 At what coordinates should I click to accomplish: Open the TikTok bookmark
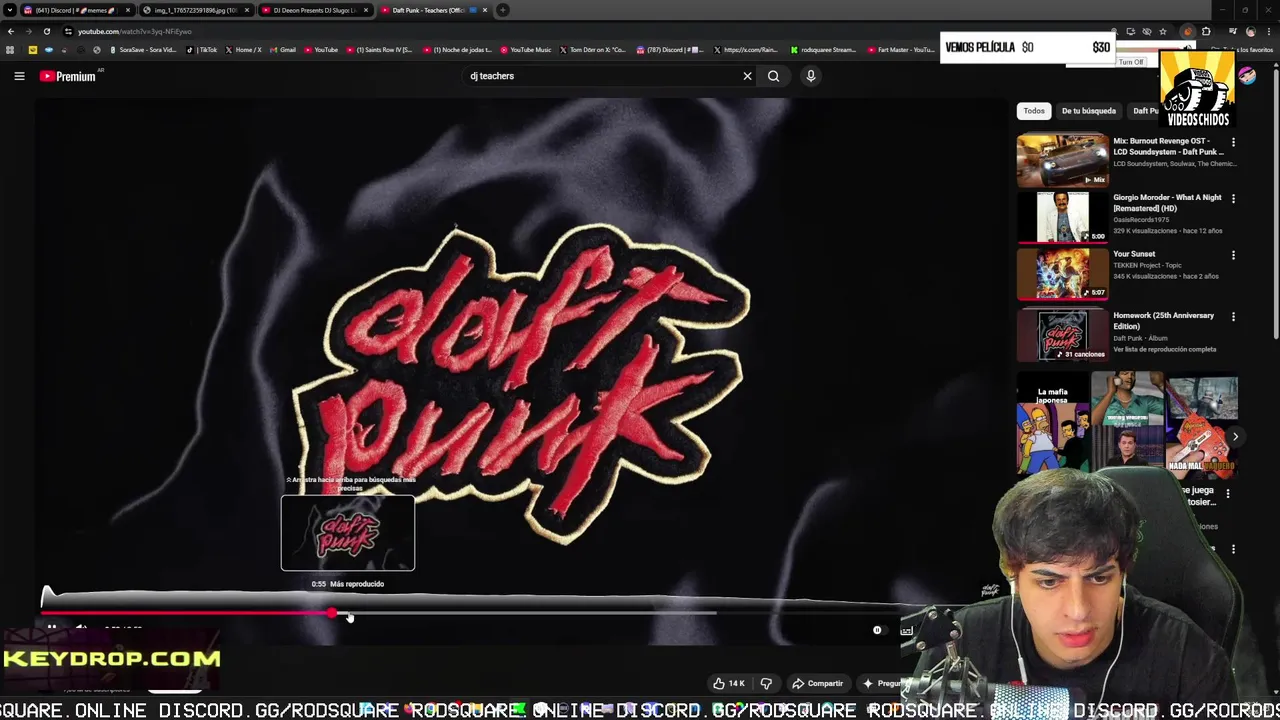coord(202,50)
